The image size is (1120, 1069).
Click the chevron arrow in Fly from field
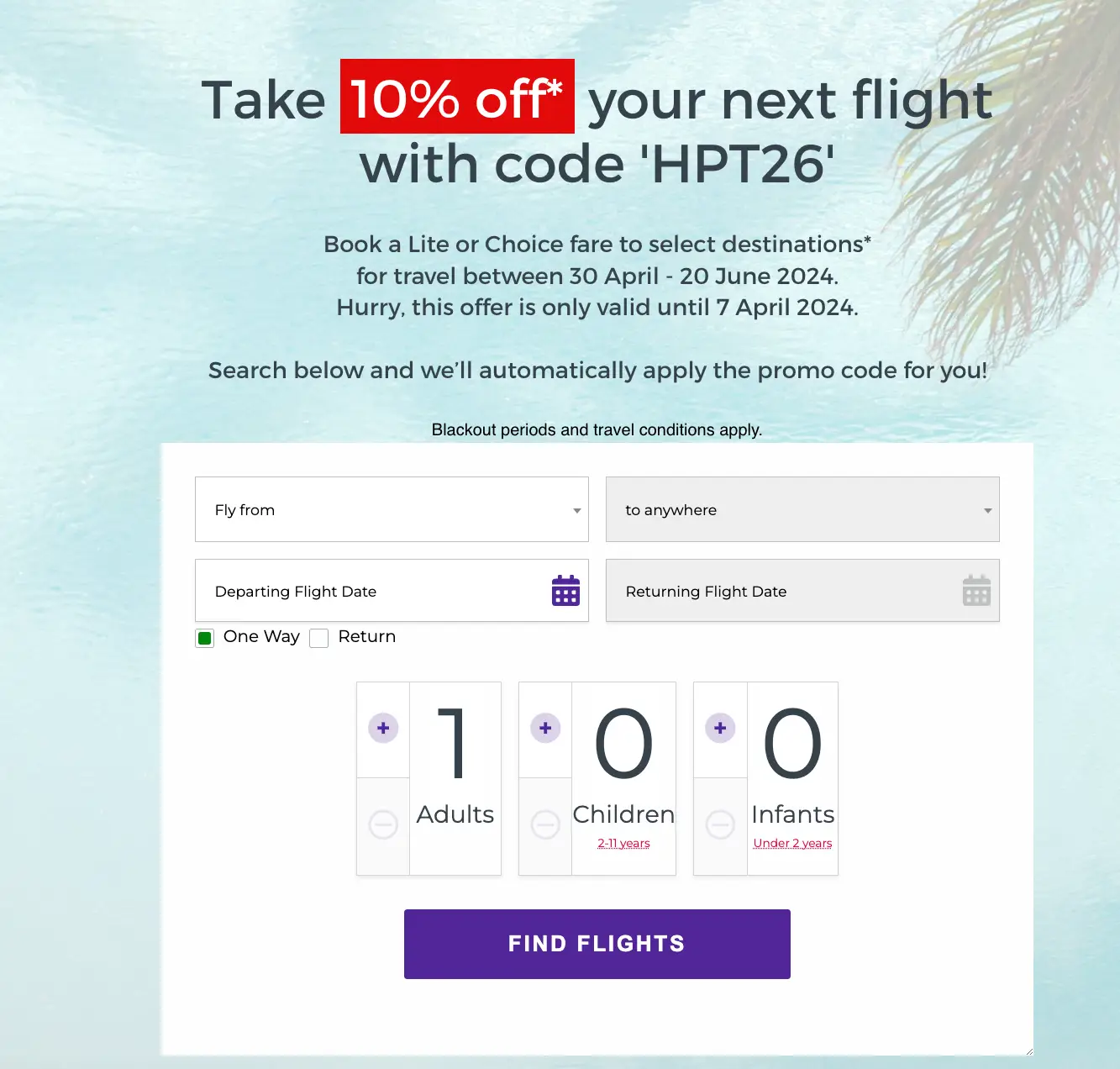[576, 510]
